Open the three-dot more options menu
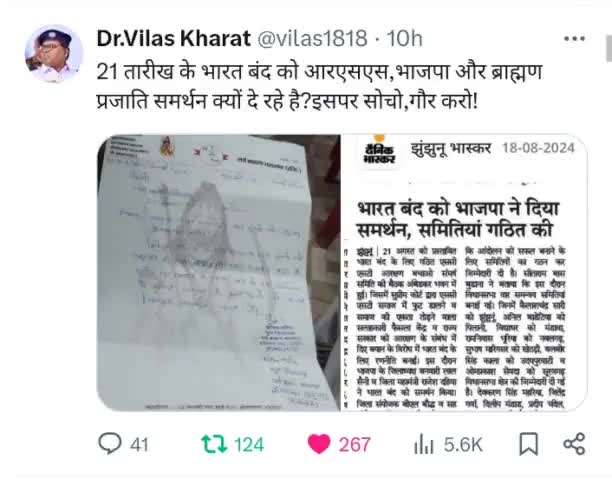Image resolution: width=612 pixels, height=480 pixels. pos(574,39)
